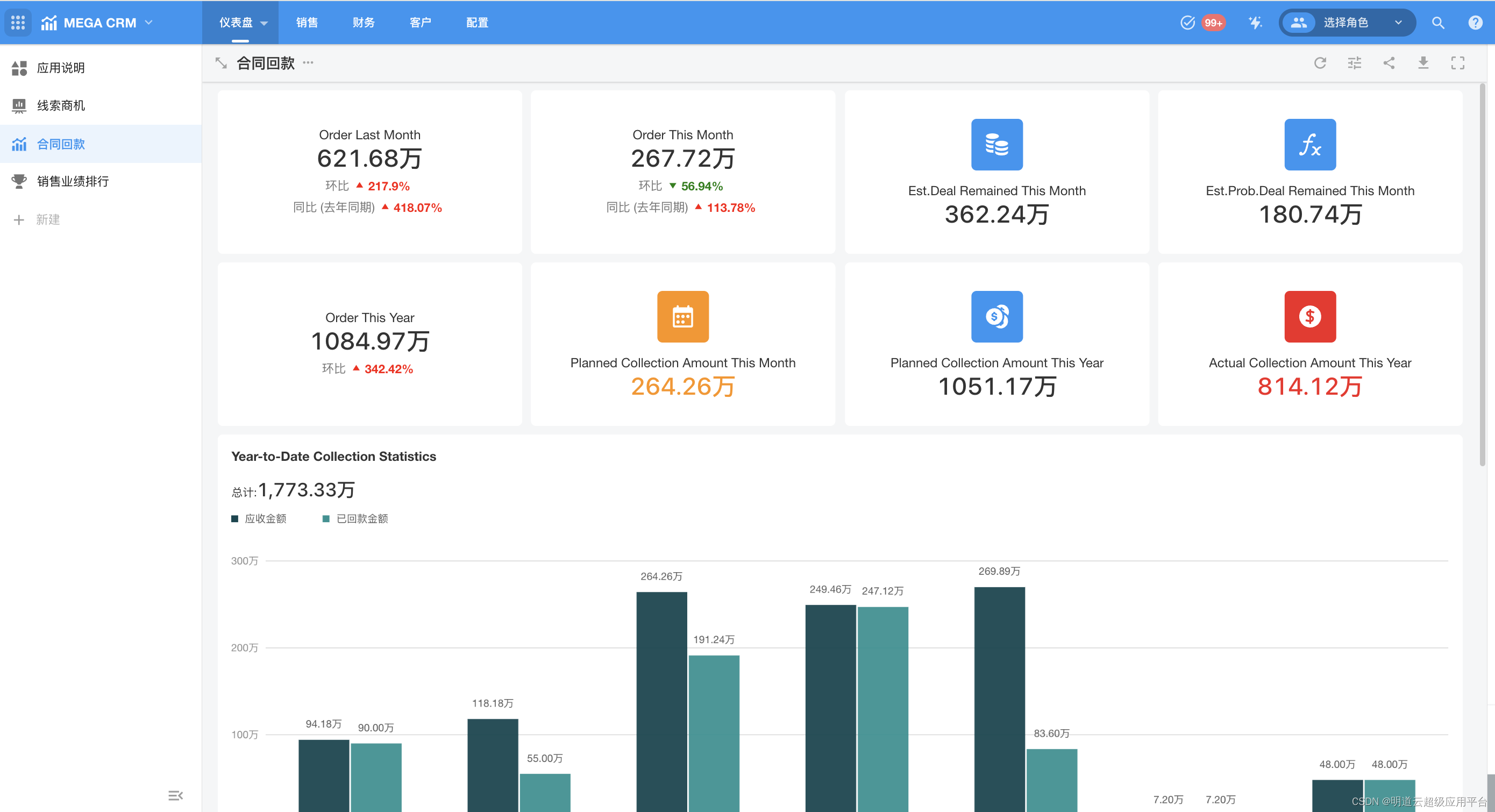
Task: Open 销售业绩排行 in the sidebar
Action: 101,182
